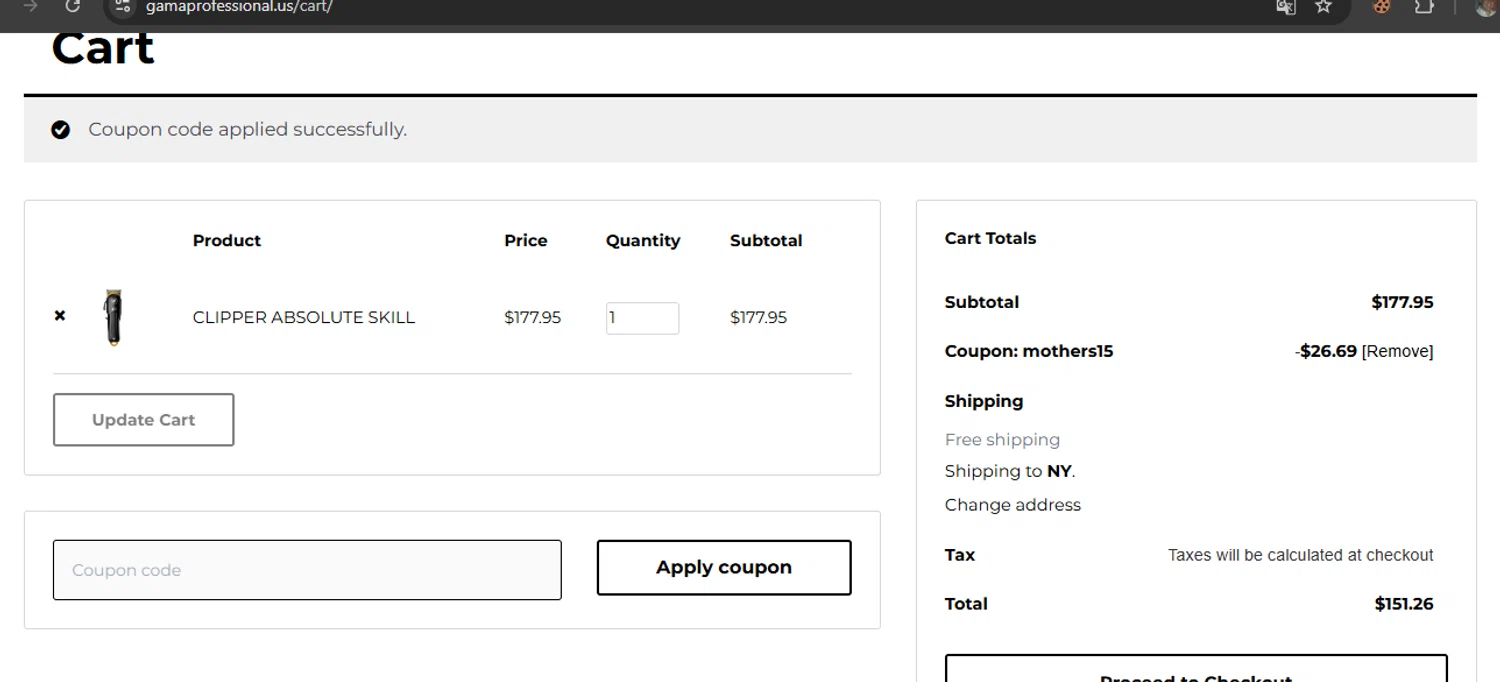This screenshot has width=1500, height=682.
Task: Click 'Taxes will be calculated at checkout'
Action: pyautogui.click(x=1301, y=555)
